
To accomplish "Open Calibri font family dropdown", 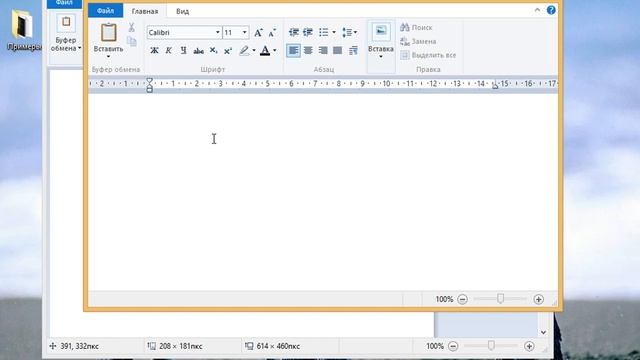I will coord(218,32).
